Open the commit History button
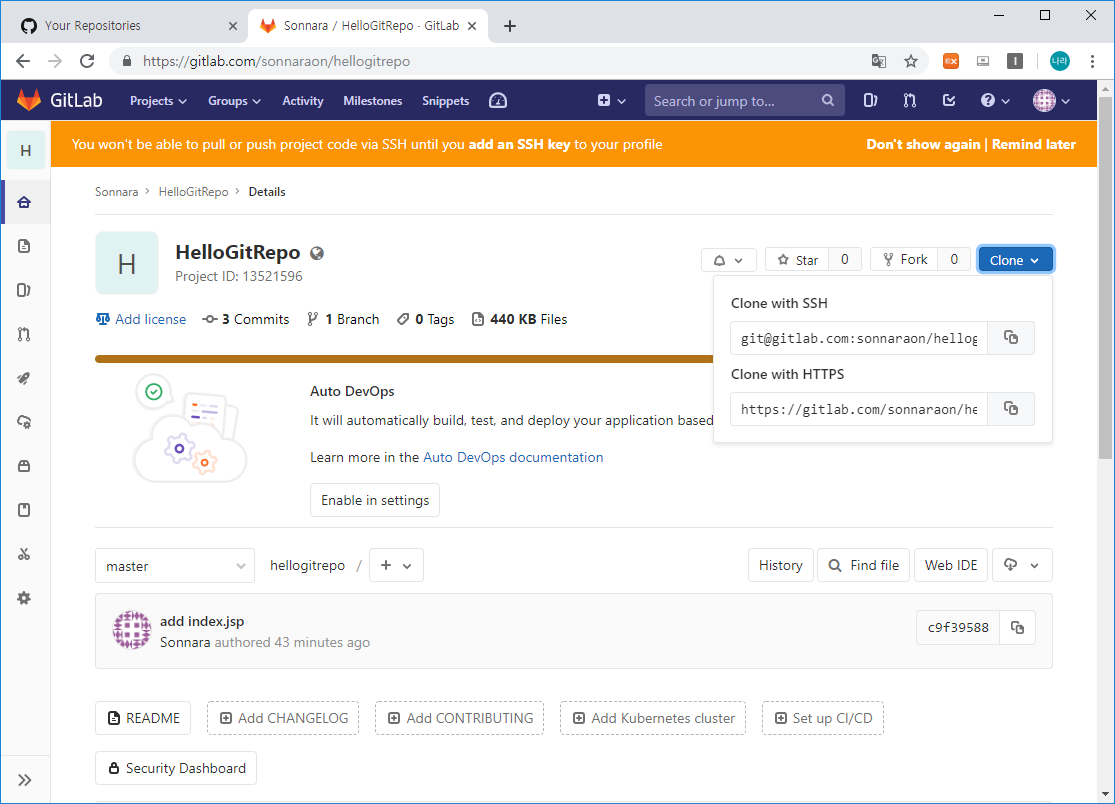1115x804 pixels. coord(780,566)
